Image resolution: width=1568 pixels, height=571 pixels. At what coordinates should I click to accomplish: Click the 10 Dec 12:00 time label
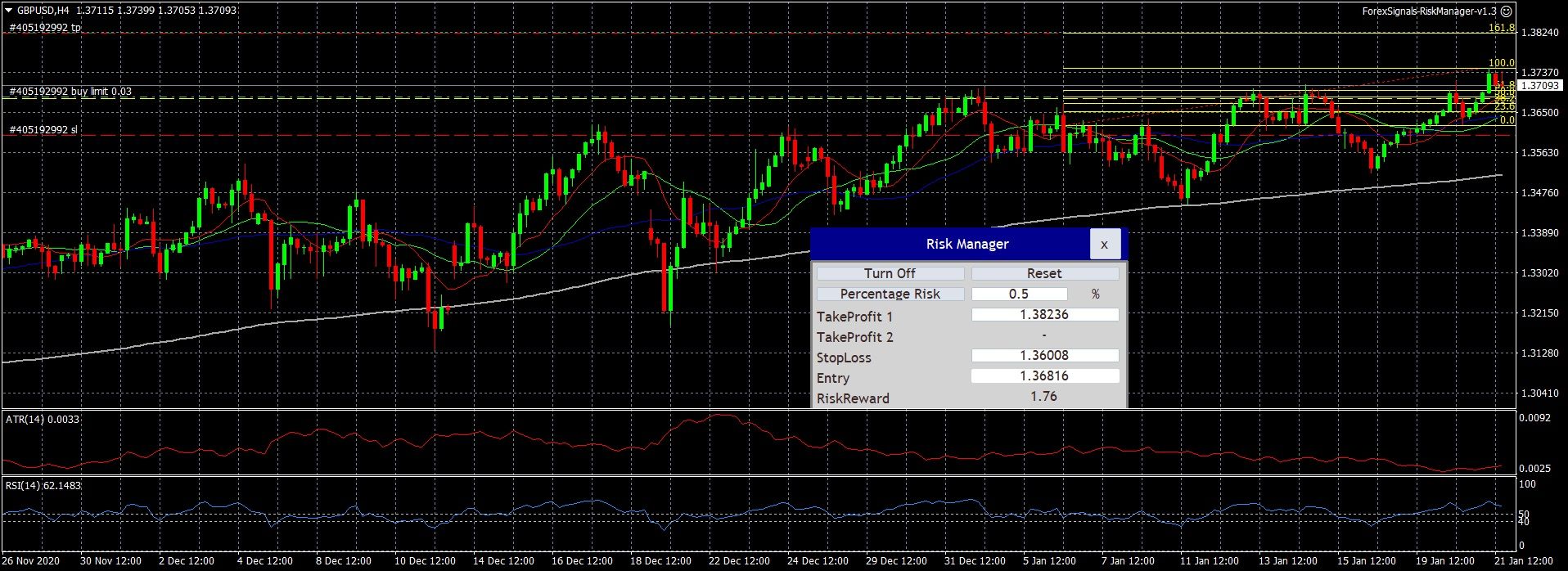coord(425,561)
